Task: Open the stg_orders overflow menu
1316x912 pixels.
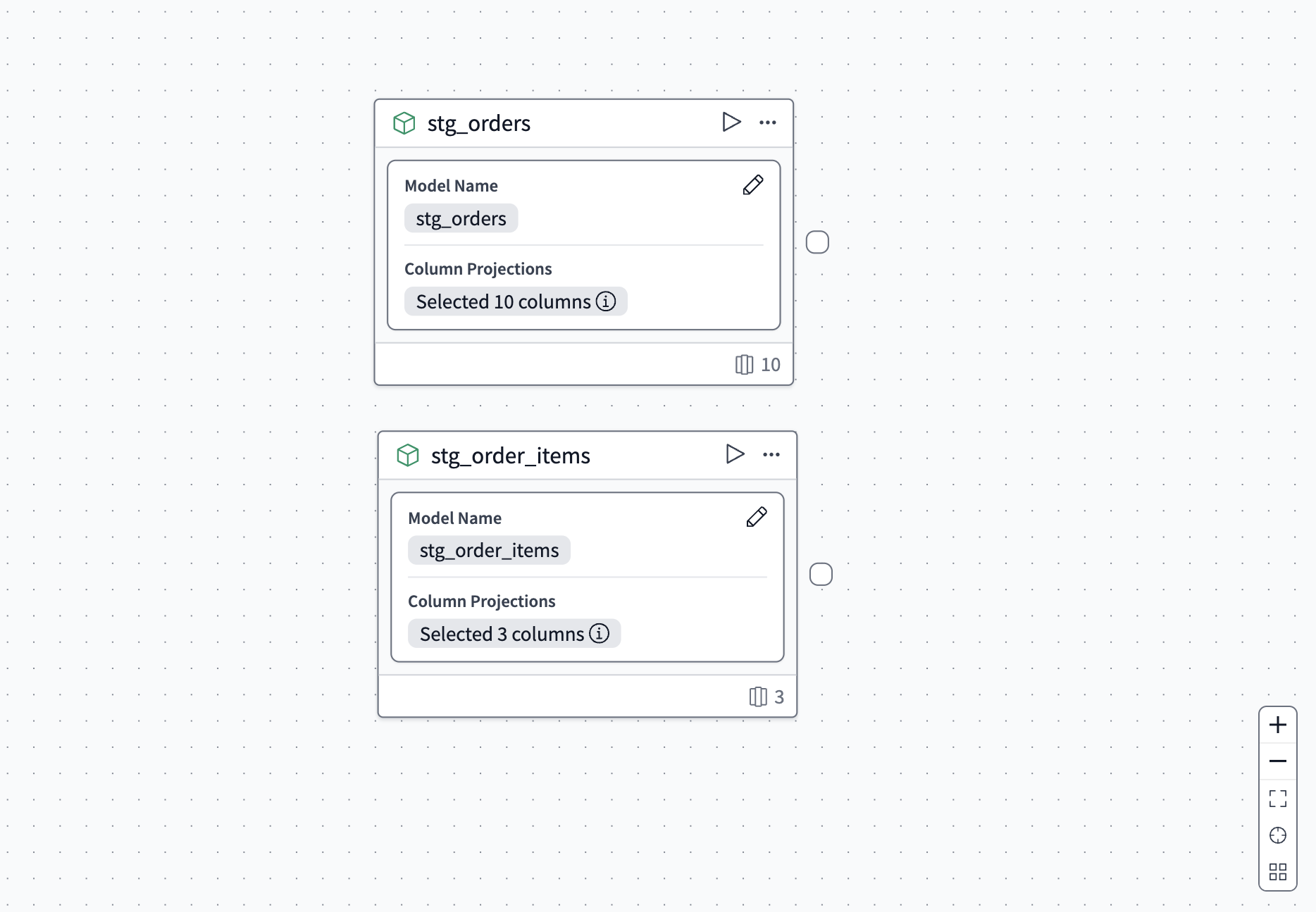Action: point(767,122)
